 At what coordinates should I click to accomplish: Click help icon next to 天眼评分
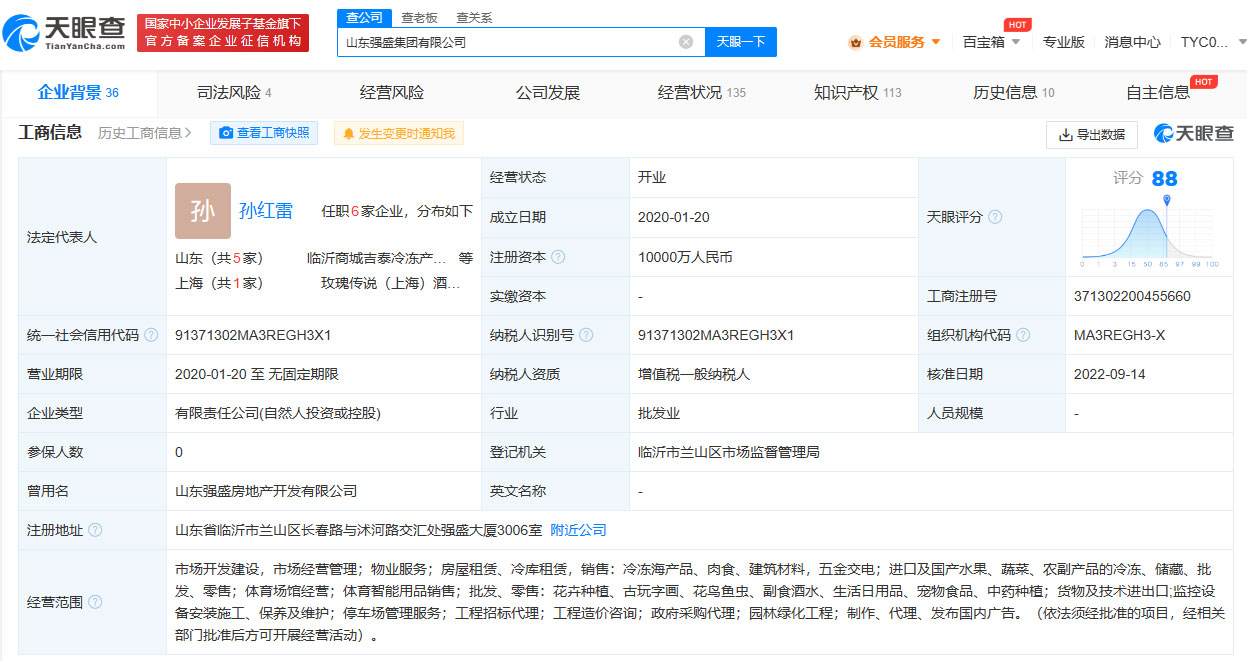click(x=995, y=217)
